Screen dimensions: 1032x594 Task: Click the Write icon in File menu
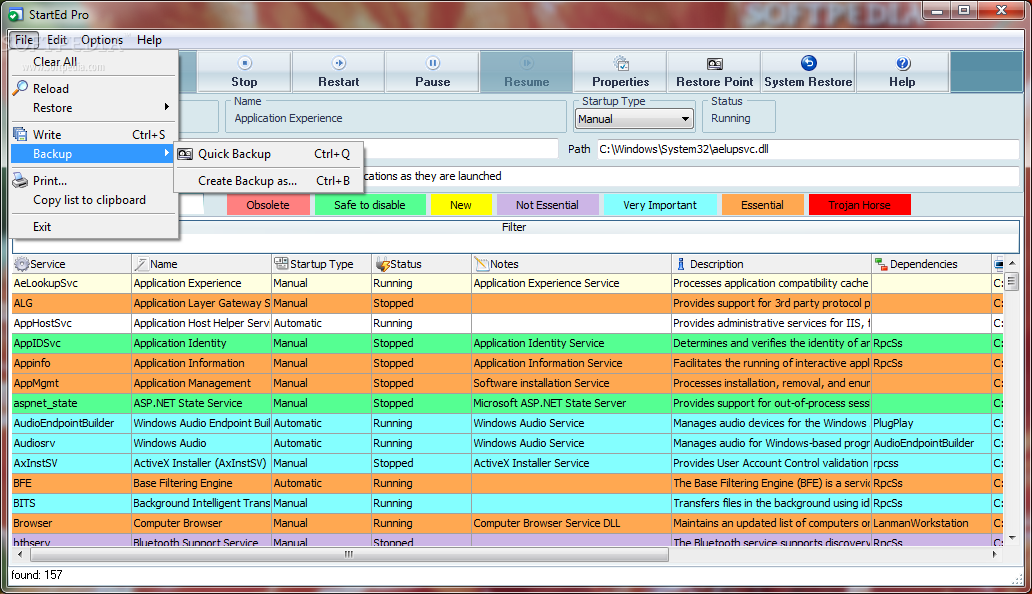[x=20, y=134]
